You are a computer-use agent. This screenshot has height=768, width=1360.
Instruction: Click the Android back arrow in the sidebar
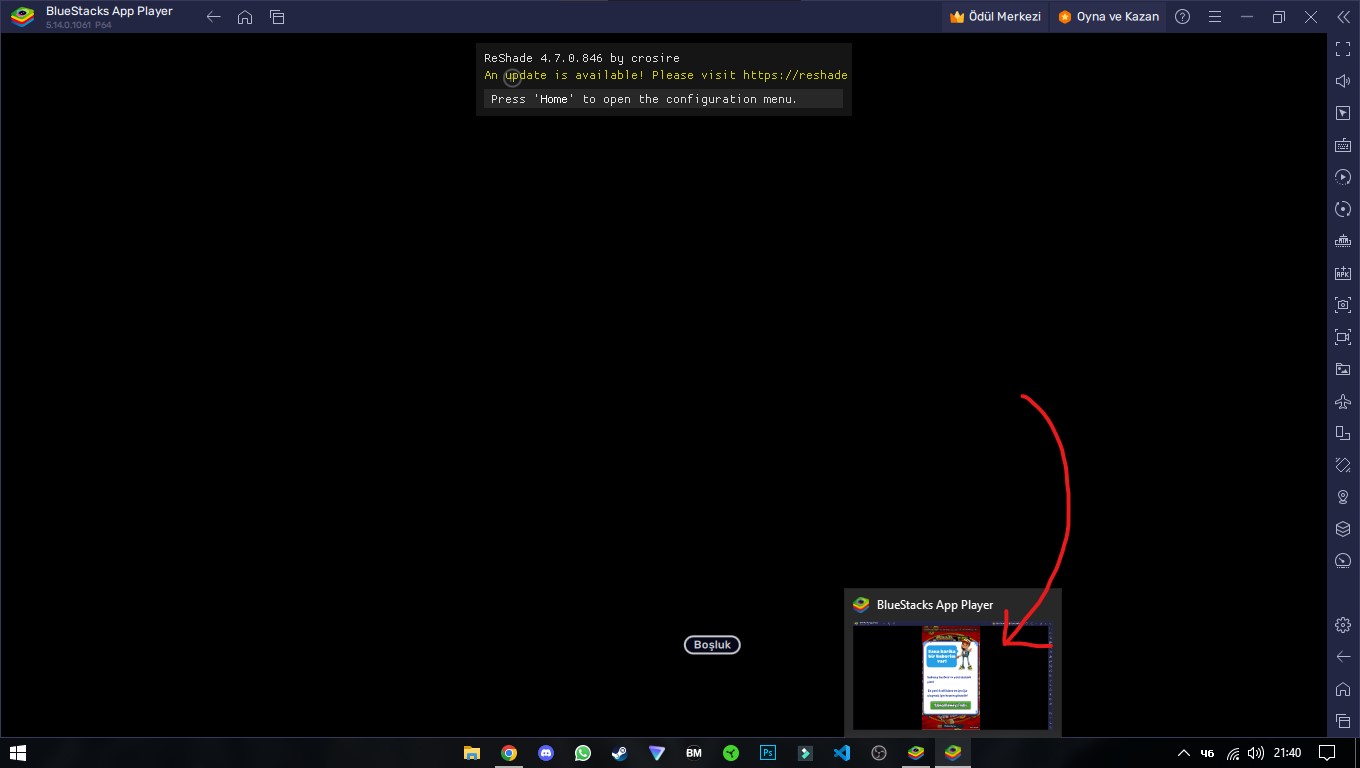tap(1343, 657)
